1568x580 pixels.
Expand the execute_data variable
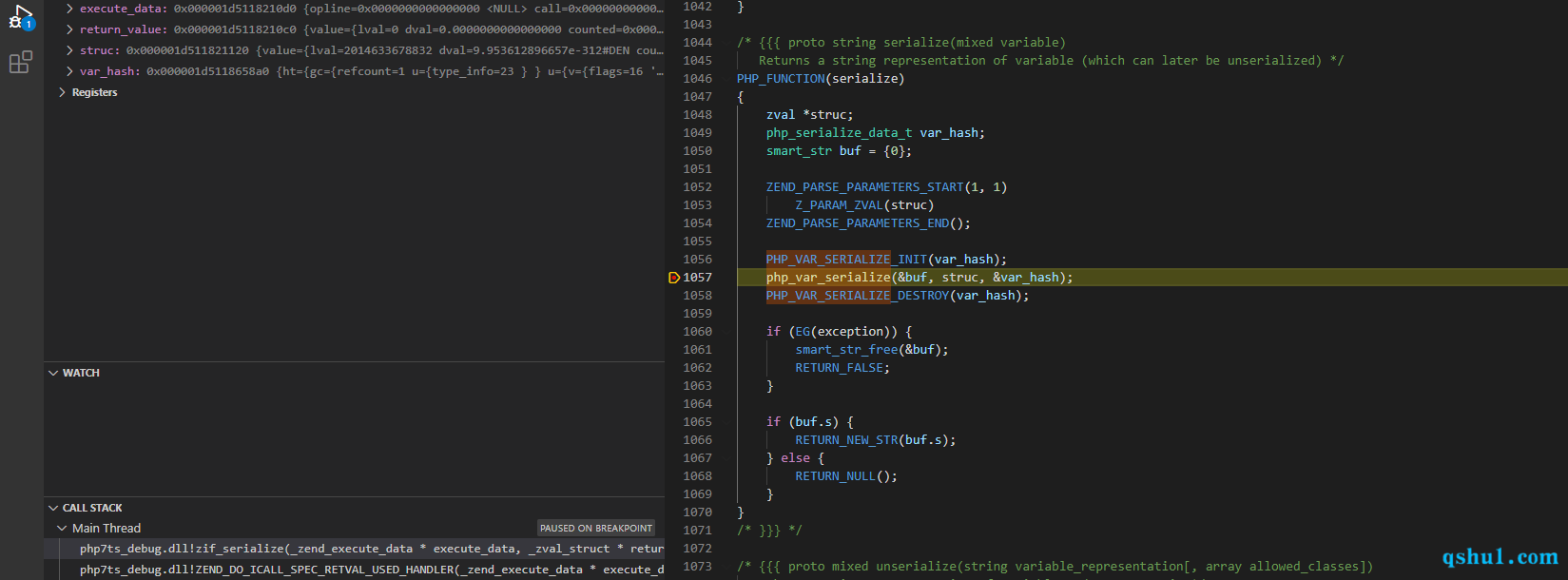69,9
